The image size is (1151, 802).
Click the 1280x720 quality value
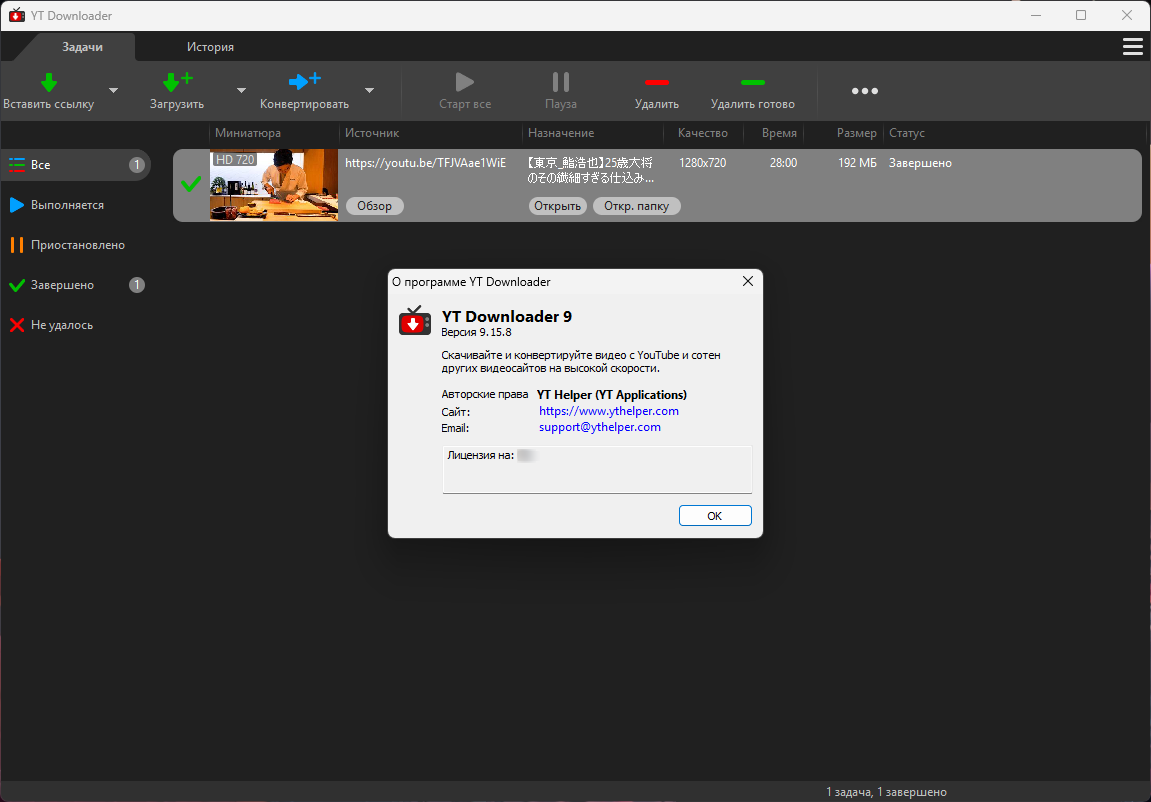point(702,163)
